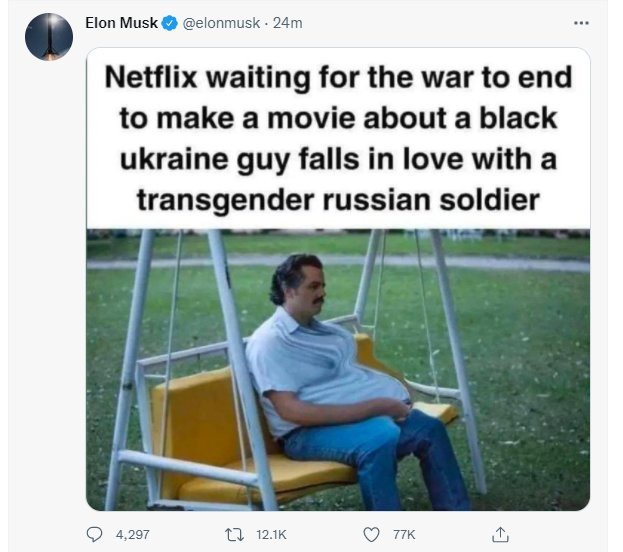Click the reply speech bubble icon
This screenshot has height=552, width=623.
95,534
